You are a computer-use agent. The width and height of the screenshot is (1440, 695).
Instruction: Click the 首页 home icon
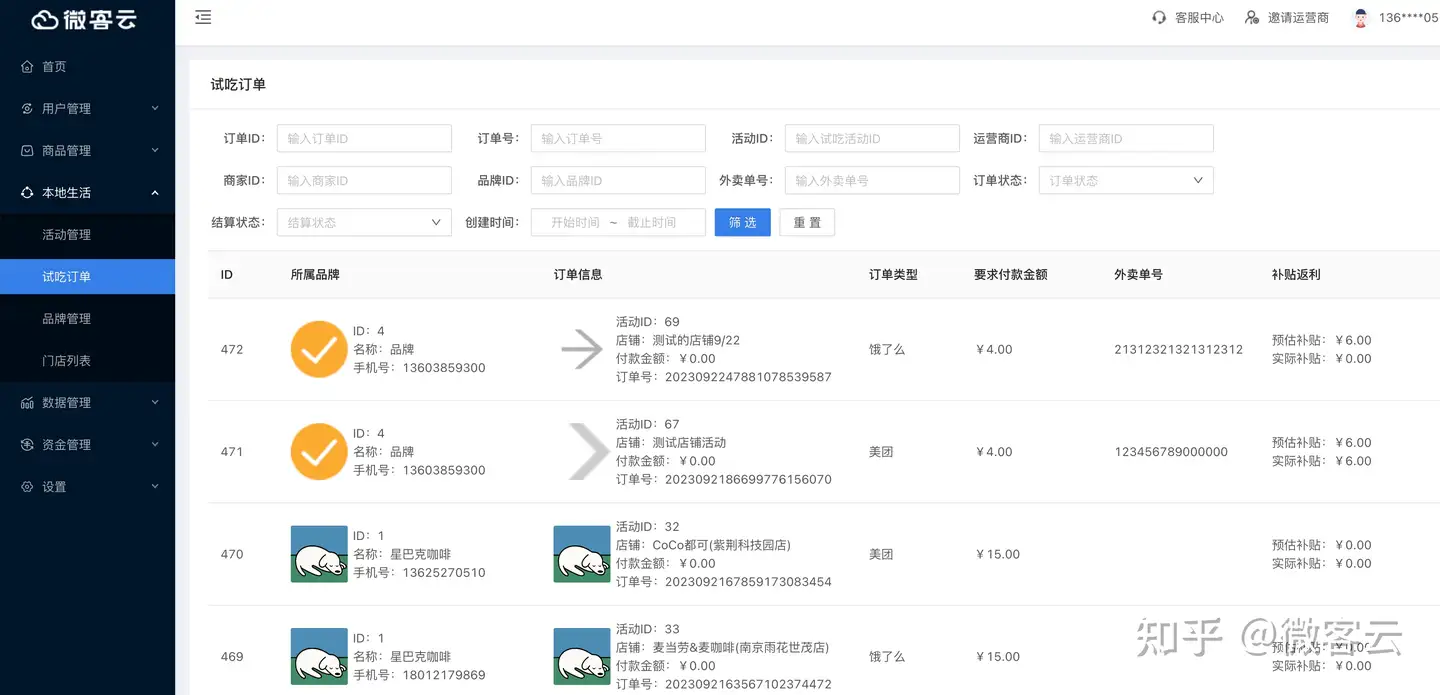[x=27, y=67]
